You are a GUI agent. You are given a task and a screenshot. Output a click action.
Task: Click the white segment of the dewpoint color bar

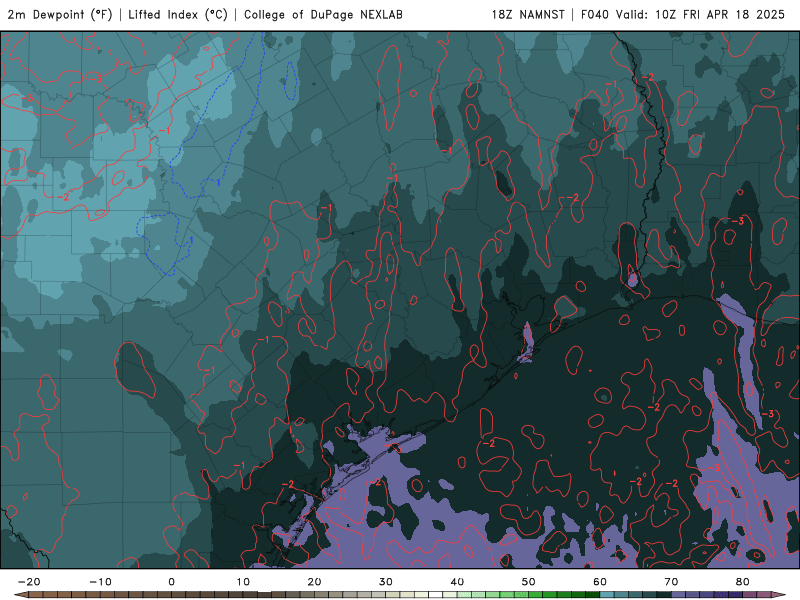436,594
